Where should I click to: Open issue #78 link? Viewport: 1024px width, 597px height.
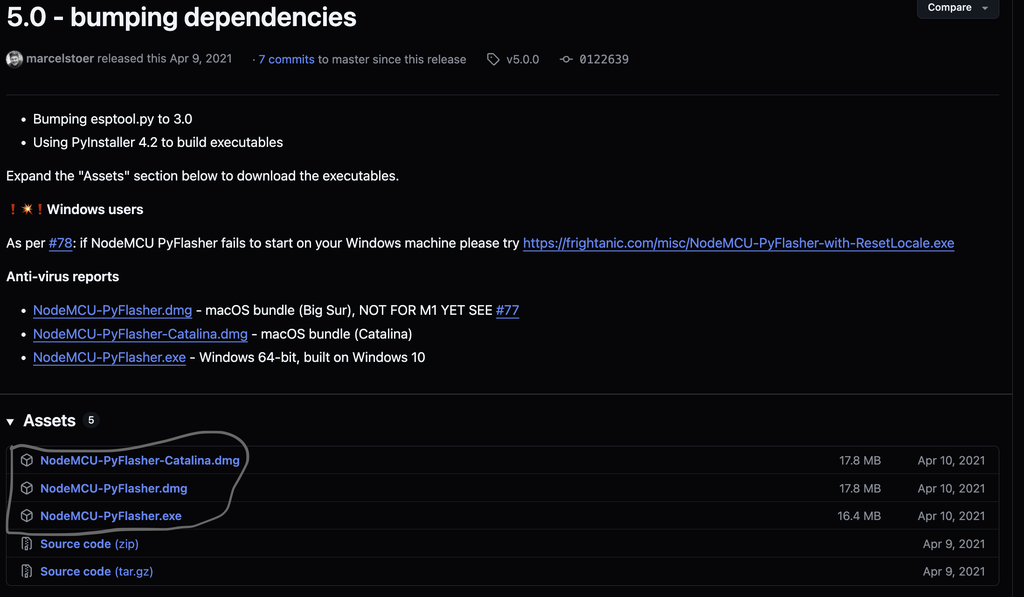click(x=60, y=243)
